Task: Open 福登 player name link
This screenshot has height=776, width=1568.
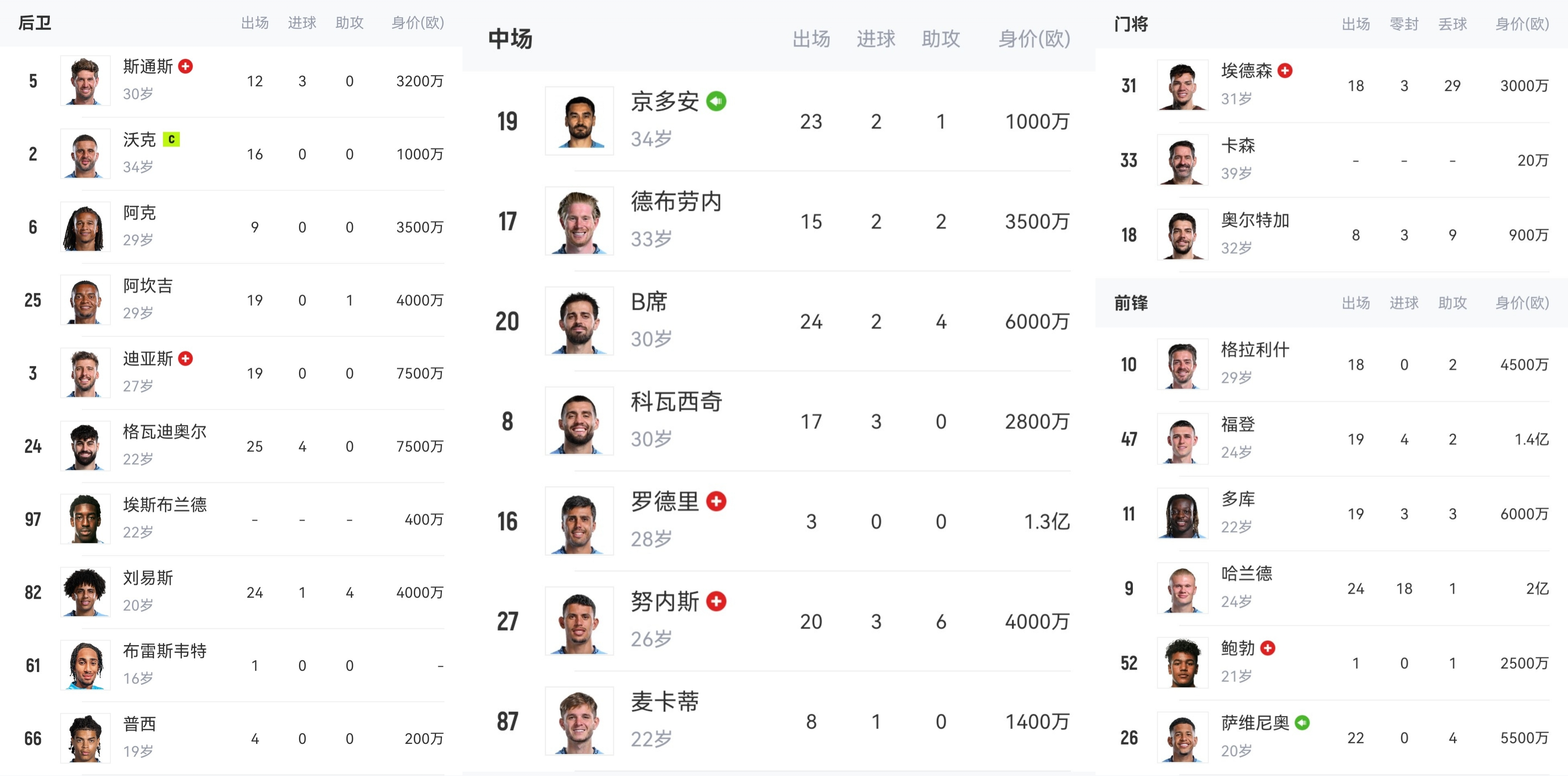Action: point(1238,425)
